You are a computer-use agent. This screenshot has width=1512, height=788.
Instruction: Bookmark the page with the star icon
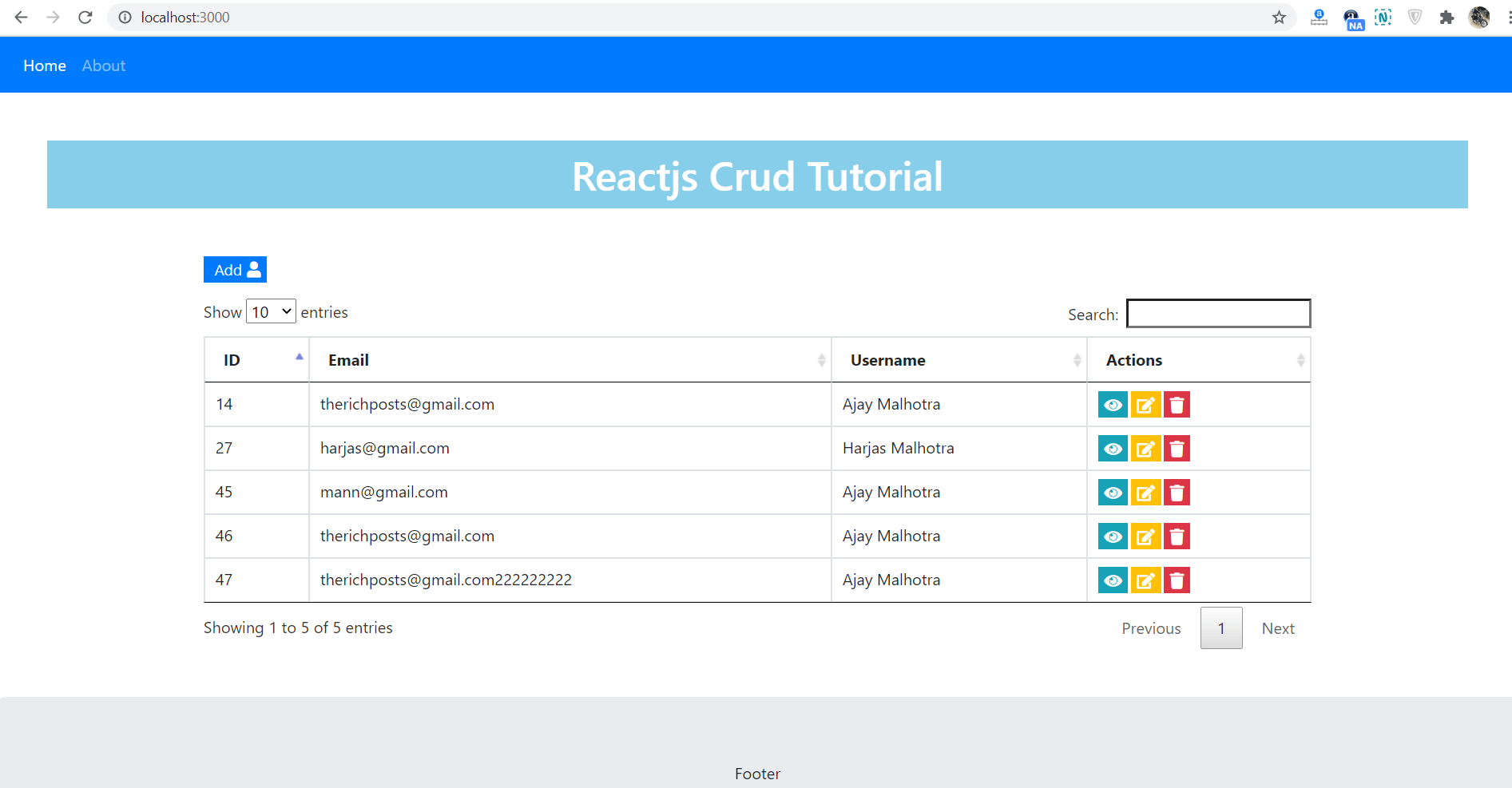point(1279,17)
